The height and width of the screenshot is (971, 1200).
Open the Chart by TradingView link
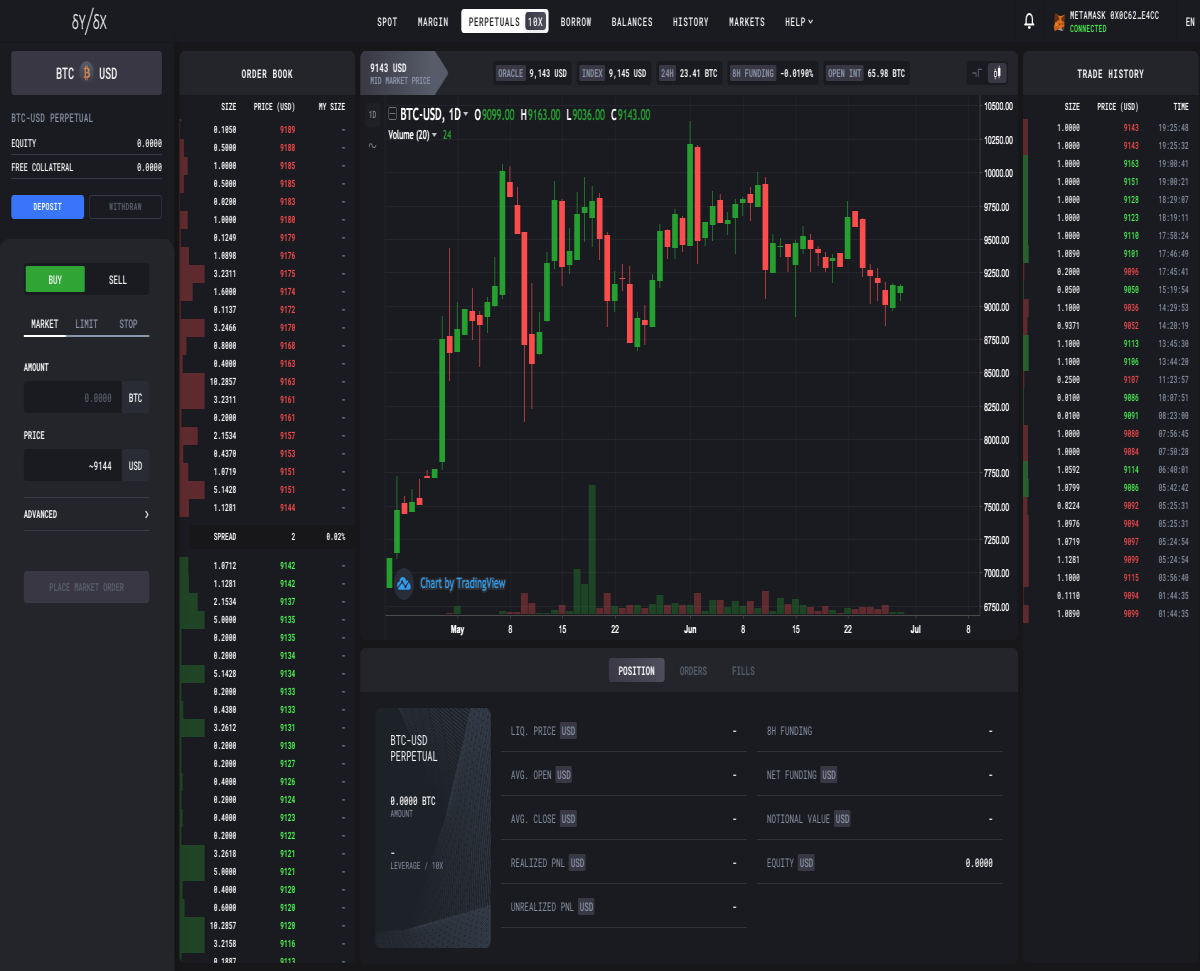[462, 583]
